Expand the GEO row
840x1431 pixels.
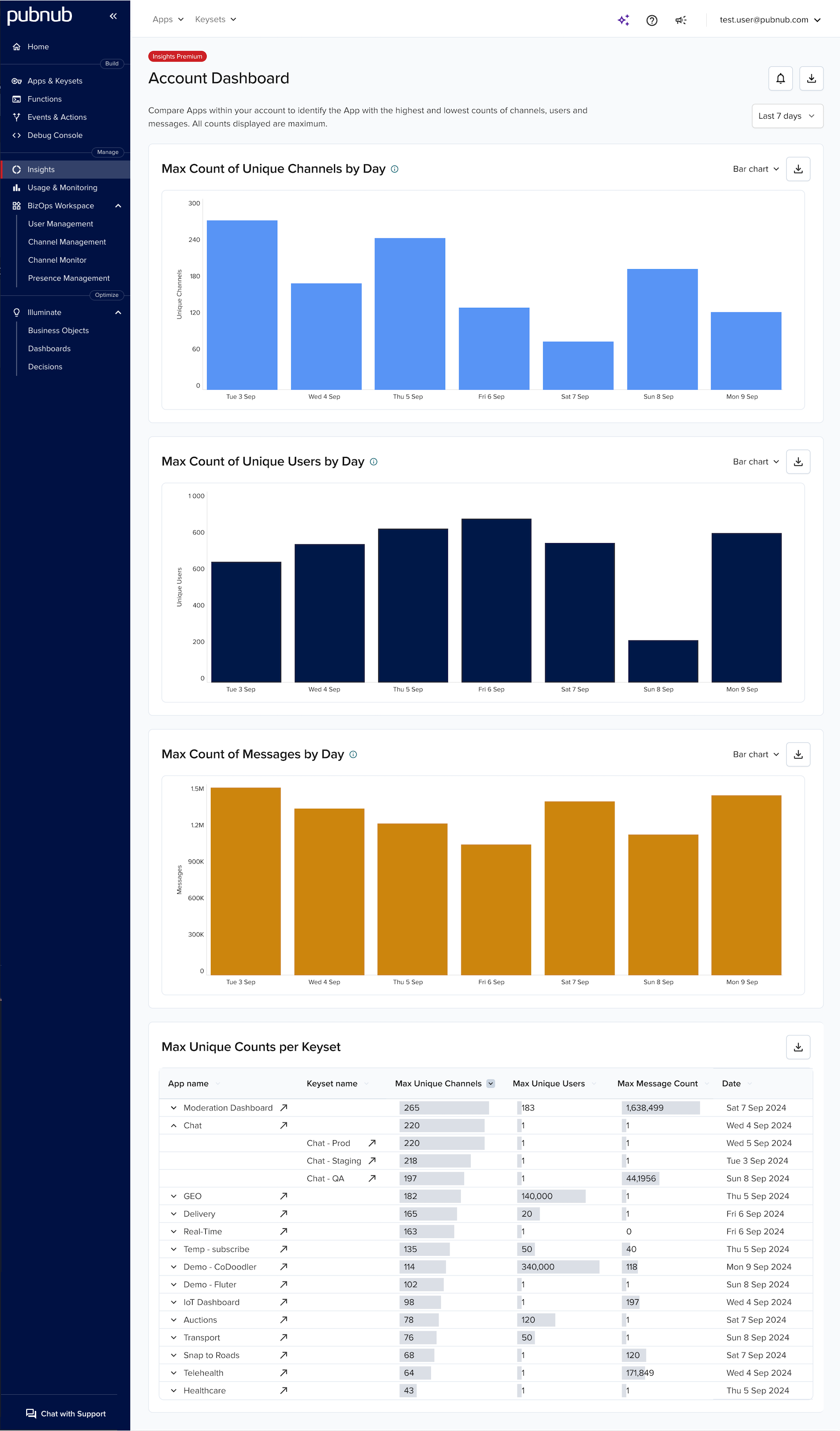[174, 1196]
